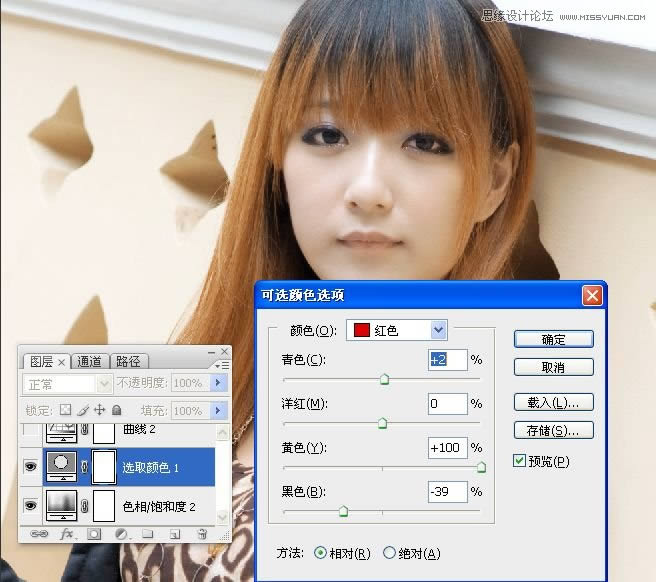656x582 pixels.
Task: Click the lock position move icon
Action: click(x=100, y=410)
